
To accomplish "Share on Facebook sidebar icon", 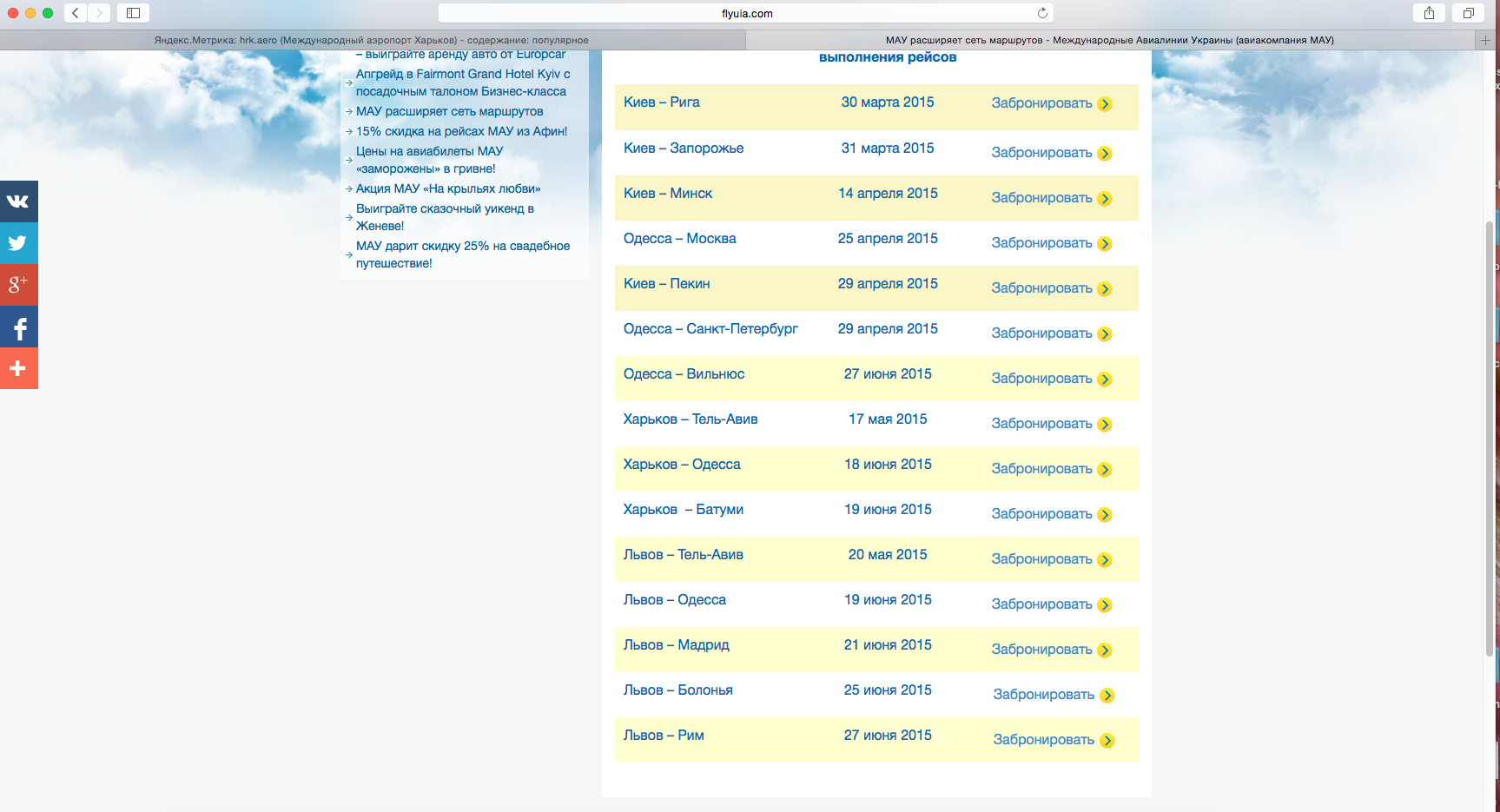I will 18,327.
